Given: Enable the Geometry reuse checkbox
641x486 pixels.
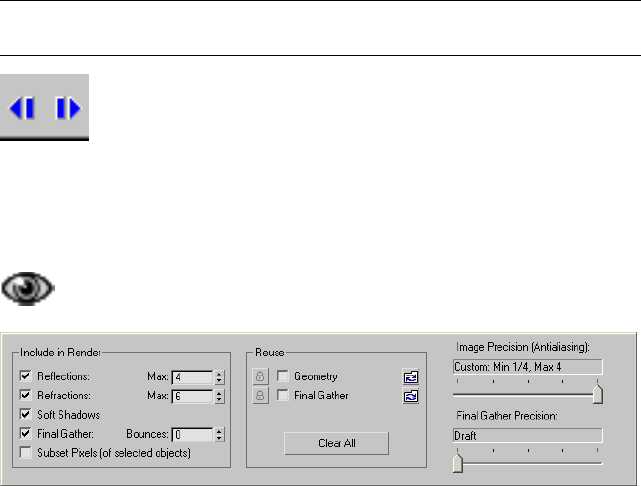Looking at the screenshot, I should pyautogui.click(x=282, y=376).
